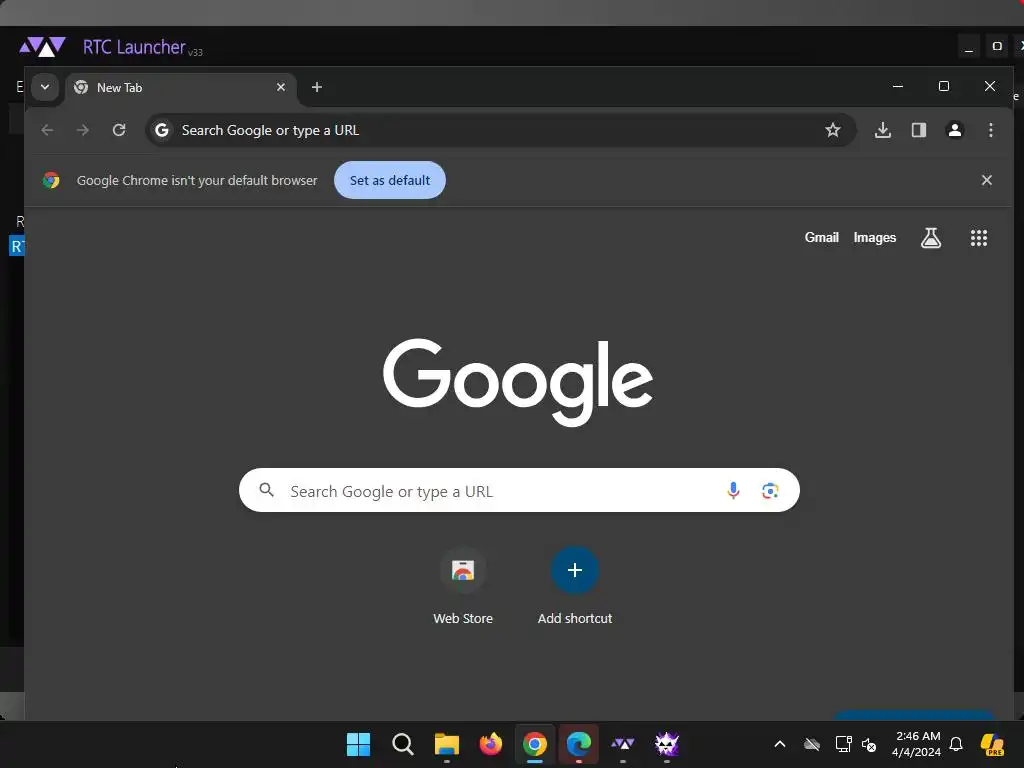The height and width of the screenshot is (768, 1024).
Task: Search by image with Lens icon
Action: click(x=770, y=490)
